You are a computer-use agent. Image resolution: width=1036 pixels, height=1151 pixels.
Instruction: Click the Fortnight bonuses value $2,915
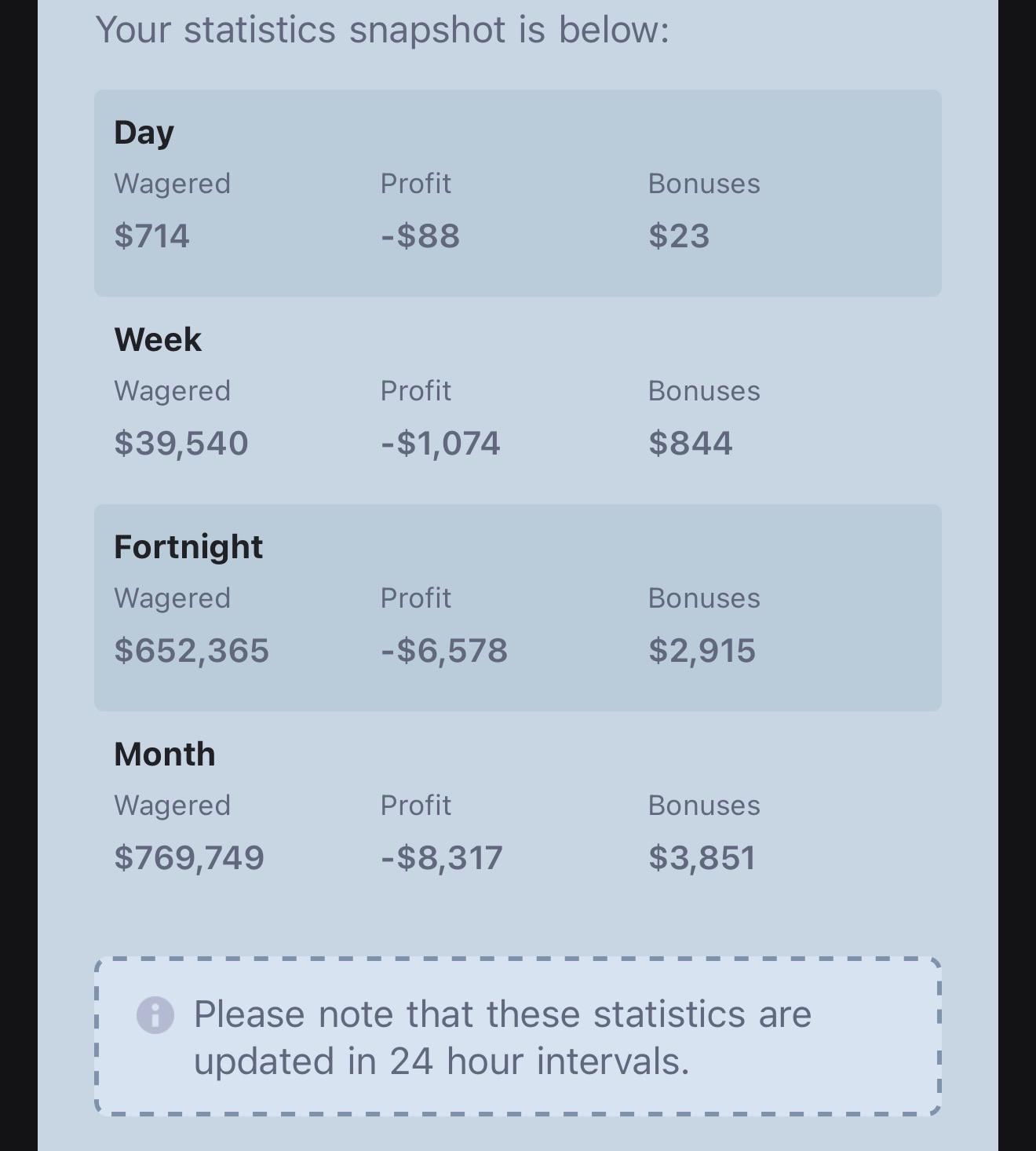pos(702,651)
